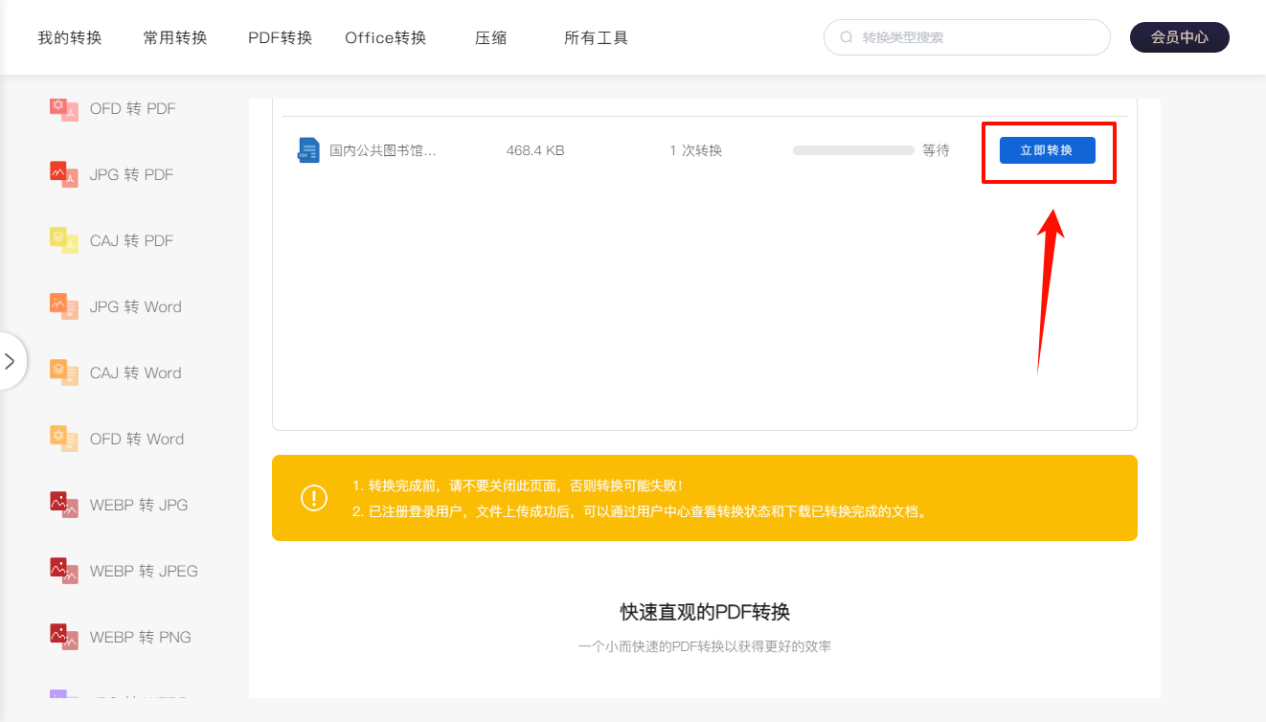The height and width of the screenshot is (722, 1266).
Task: Choose the JPG 转 Word icon
Action: [x=64, y=307]
